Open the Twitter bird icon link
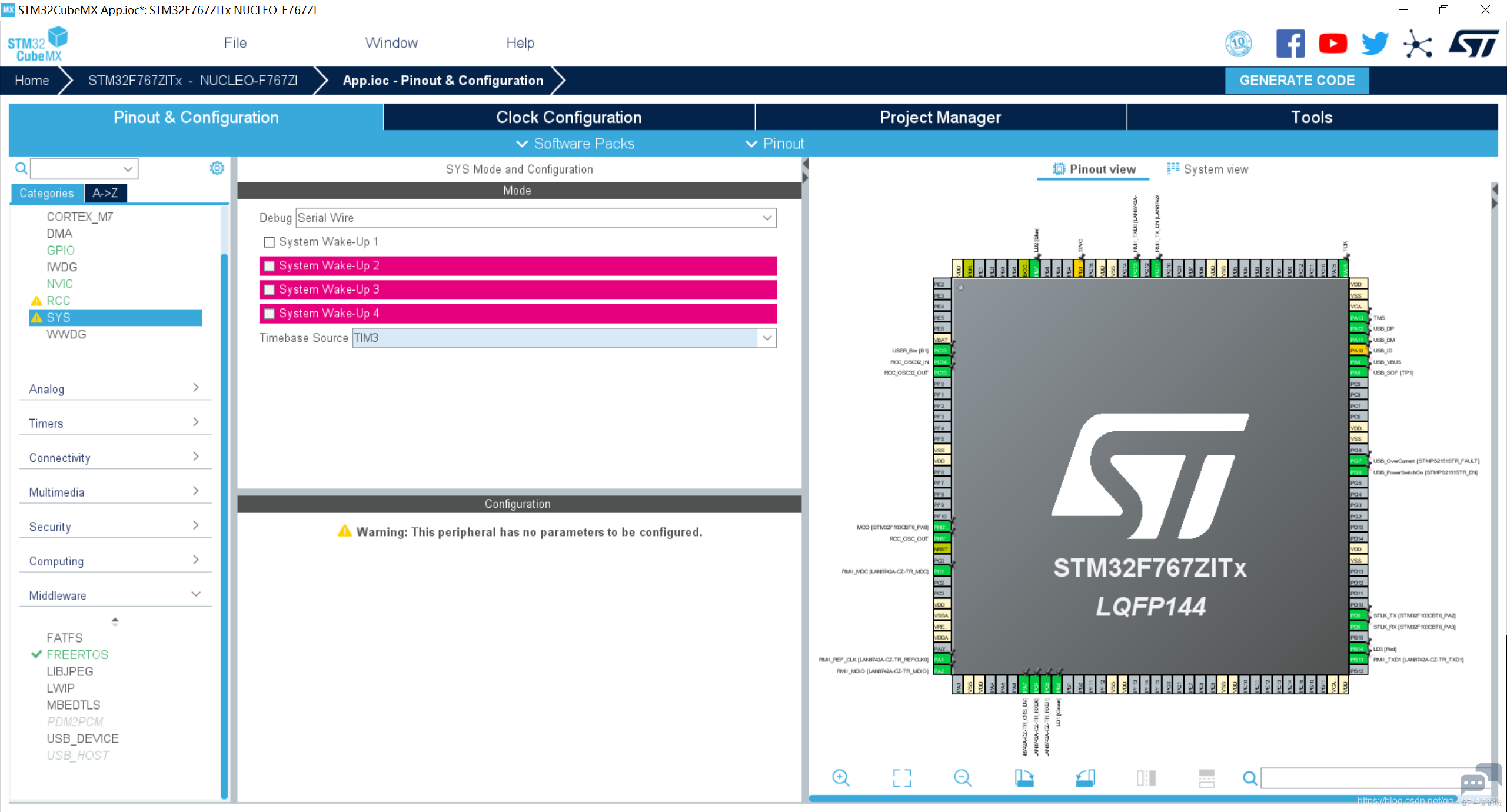The height and width of the screenshot is (812, 1507). [x=1375, y=44]
